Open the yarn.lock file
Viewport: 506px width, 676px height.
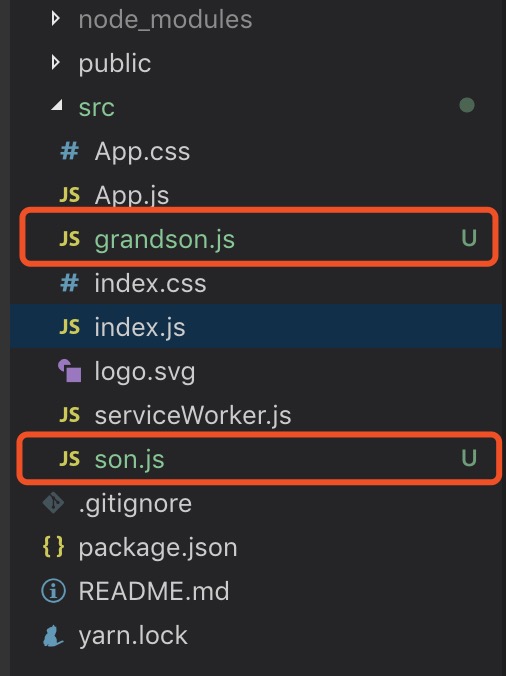[133, 636]
